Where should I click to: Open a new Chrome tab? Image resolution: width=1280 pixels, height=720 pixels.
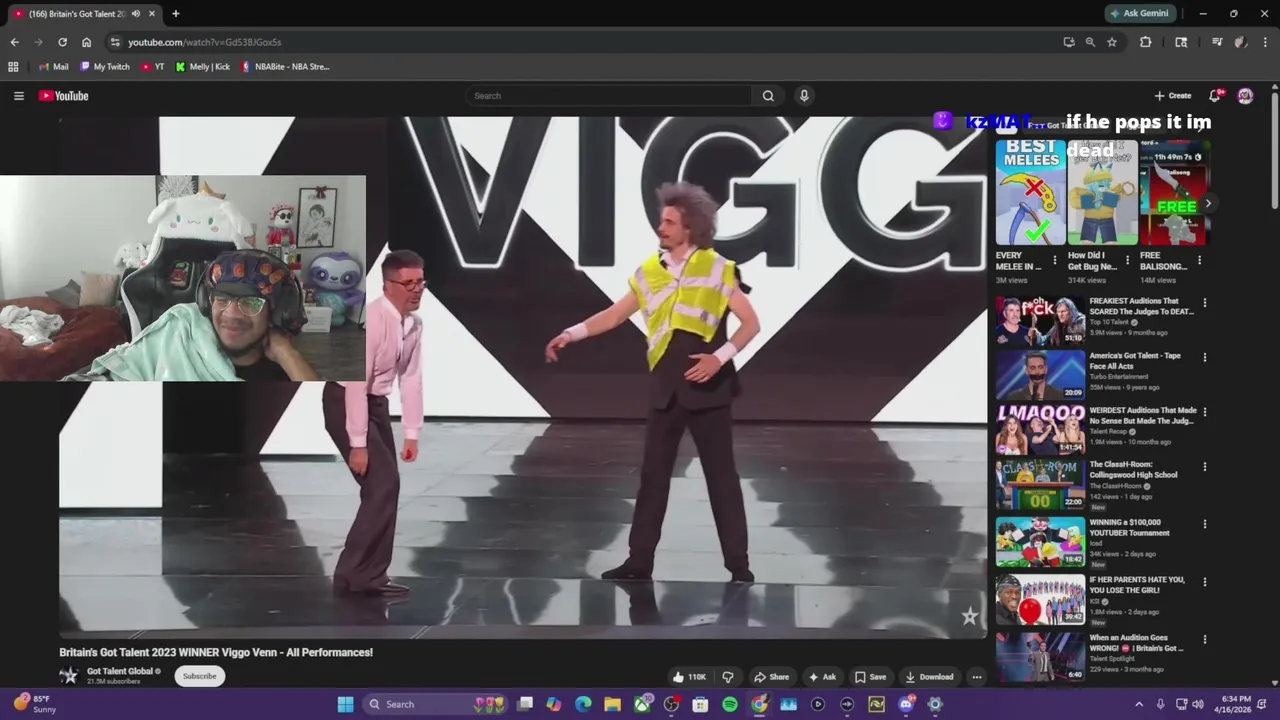point(176,14)
